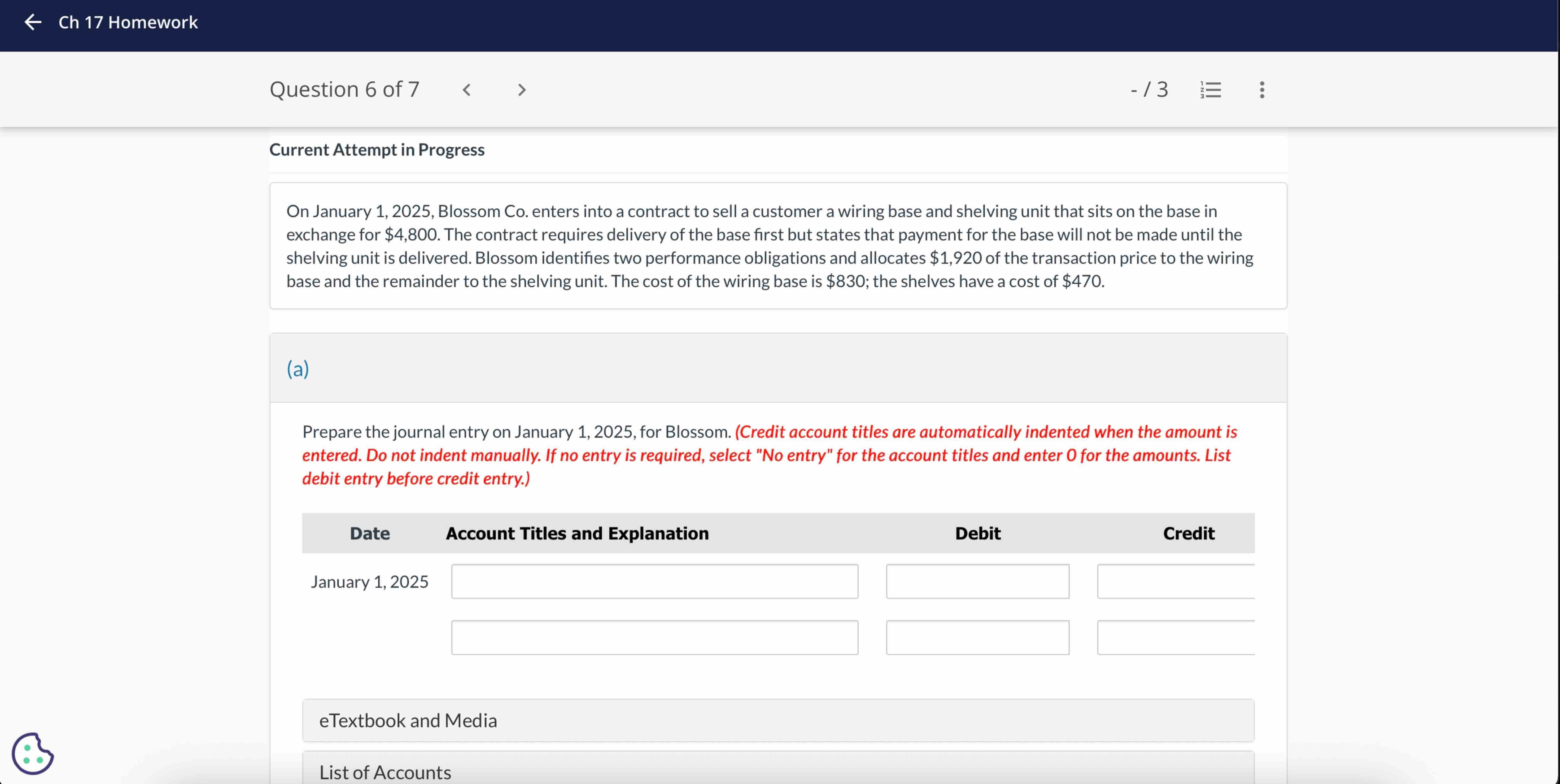The height and width of the screenshot is (784, 1560).
Task: Go to the previous question chevron
Action: coord(467,90)
